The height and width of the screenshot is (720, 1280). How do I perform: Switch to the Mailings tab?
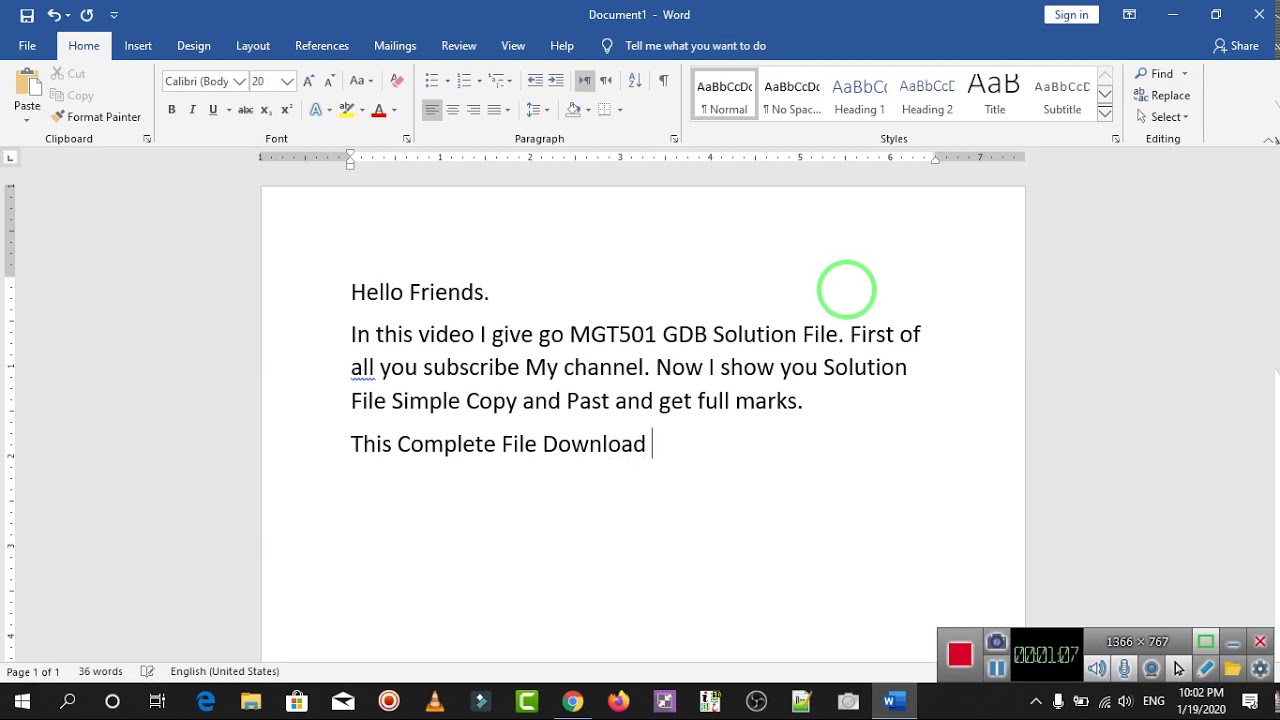pyautogui.click(x=395, y=46)
